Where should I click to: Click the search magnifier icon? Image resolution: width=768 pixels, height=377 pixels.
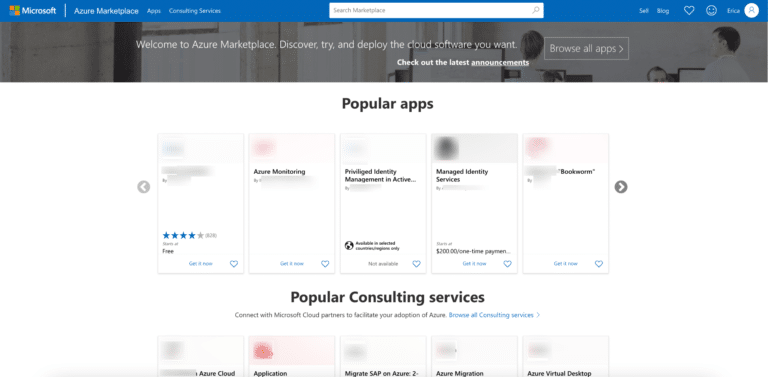coord(536,10)
